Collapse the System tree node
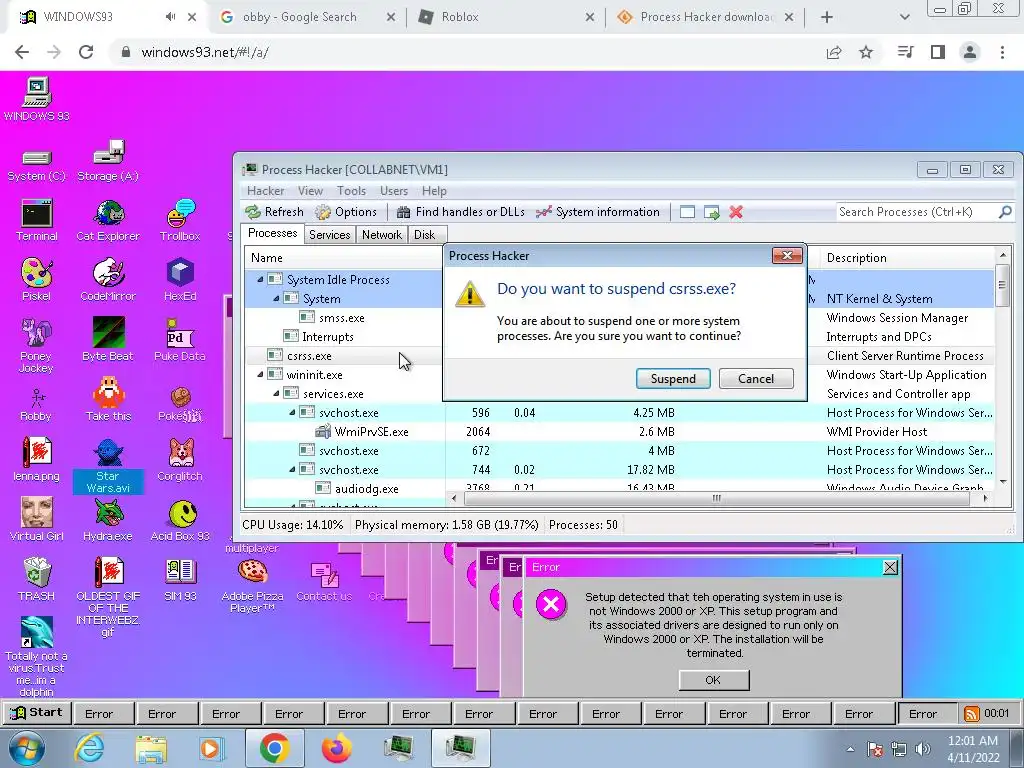 click(x=276, y=298)
